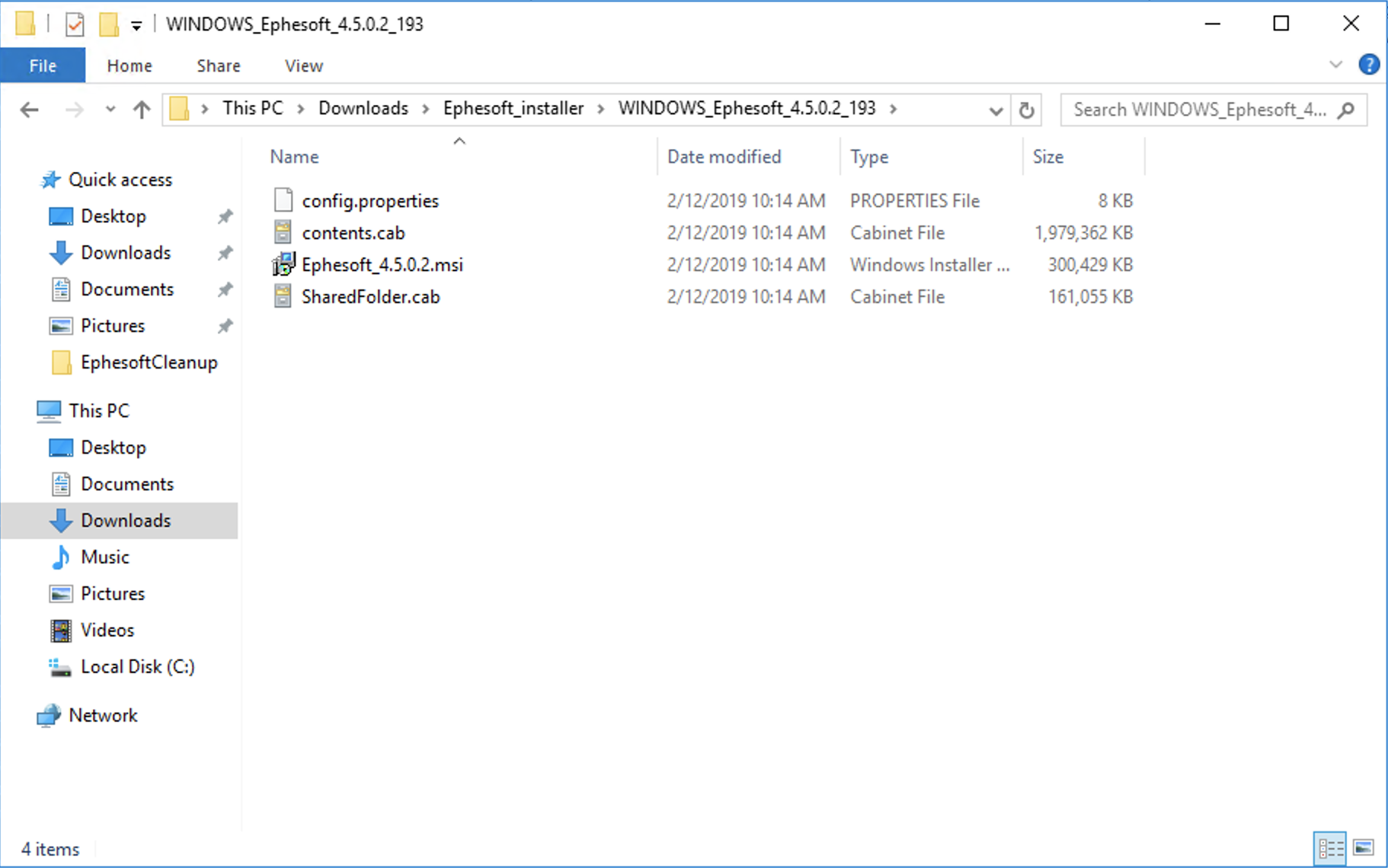The width and height of the screenshot is (1388, 868).
Task: Open Pictures under Quick access
Action: [x=113, y=326]
